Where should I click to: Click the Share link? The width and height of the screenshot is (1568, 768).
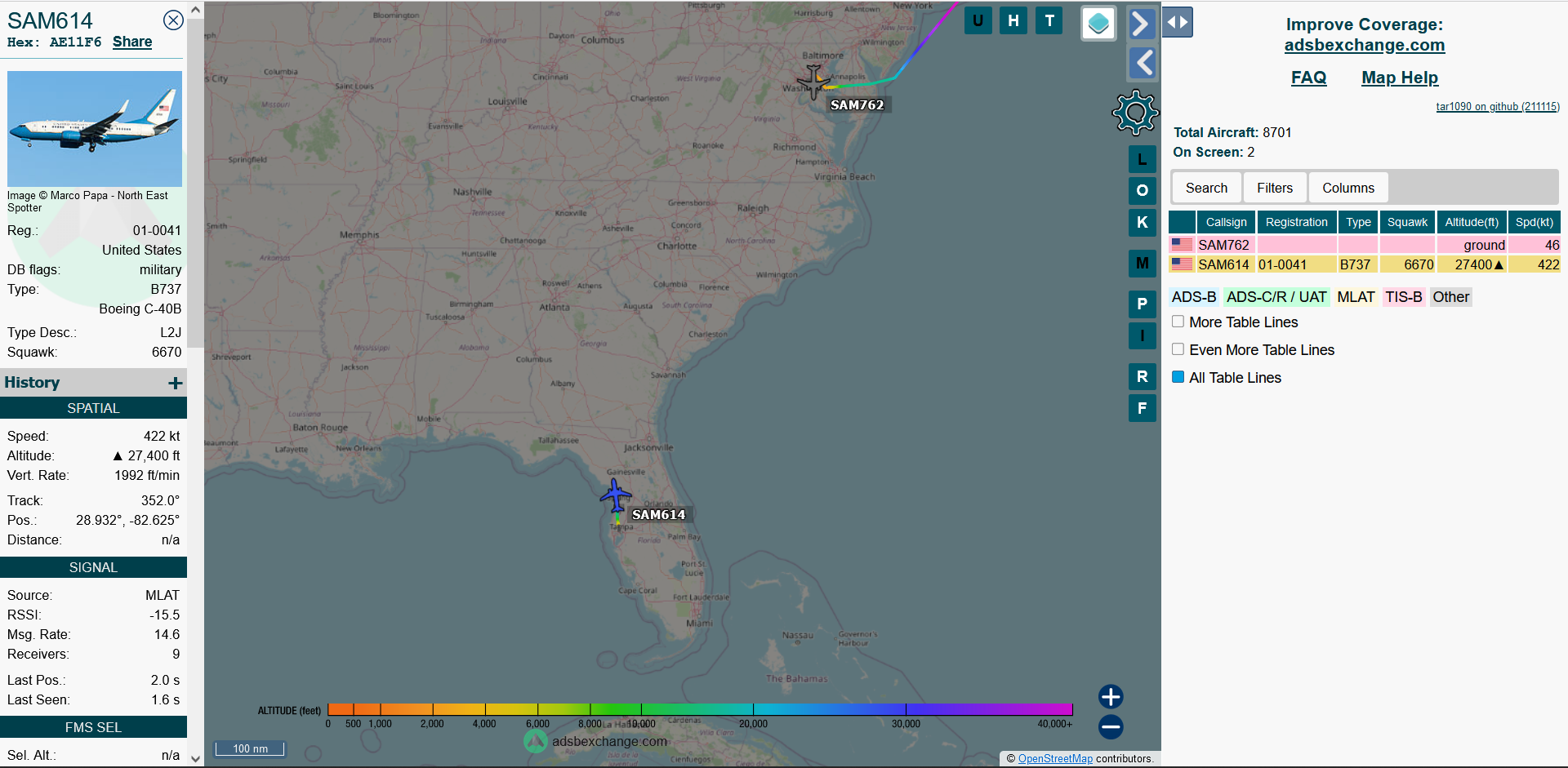132,42
